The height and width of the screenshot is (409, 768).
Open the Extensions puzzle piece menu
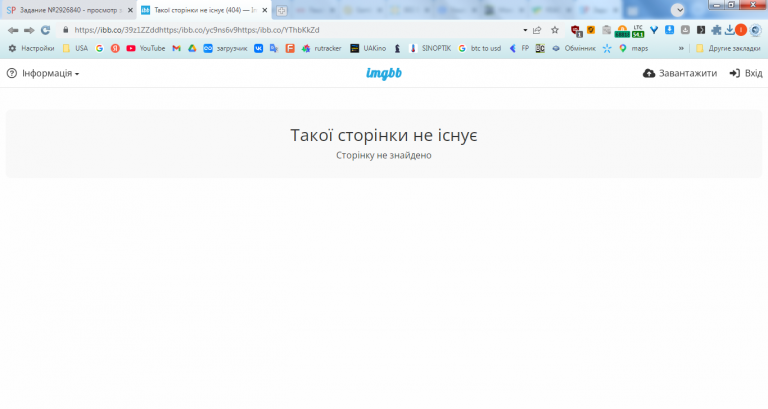click(x=716, y=30)
